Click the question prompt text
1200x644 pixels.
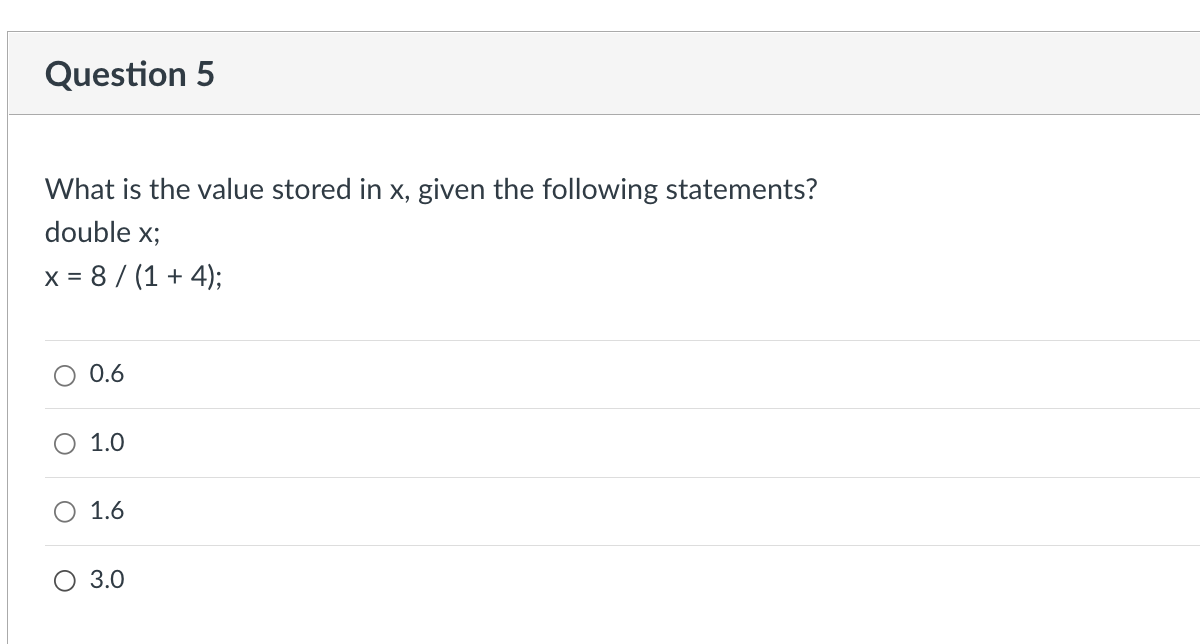[x=430, y=189]
